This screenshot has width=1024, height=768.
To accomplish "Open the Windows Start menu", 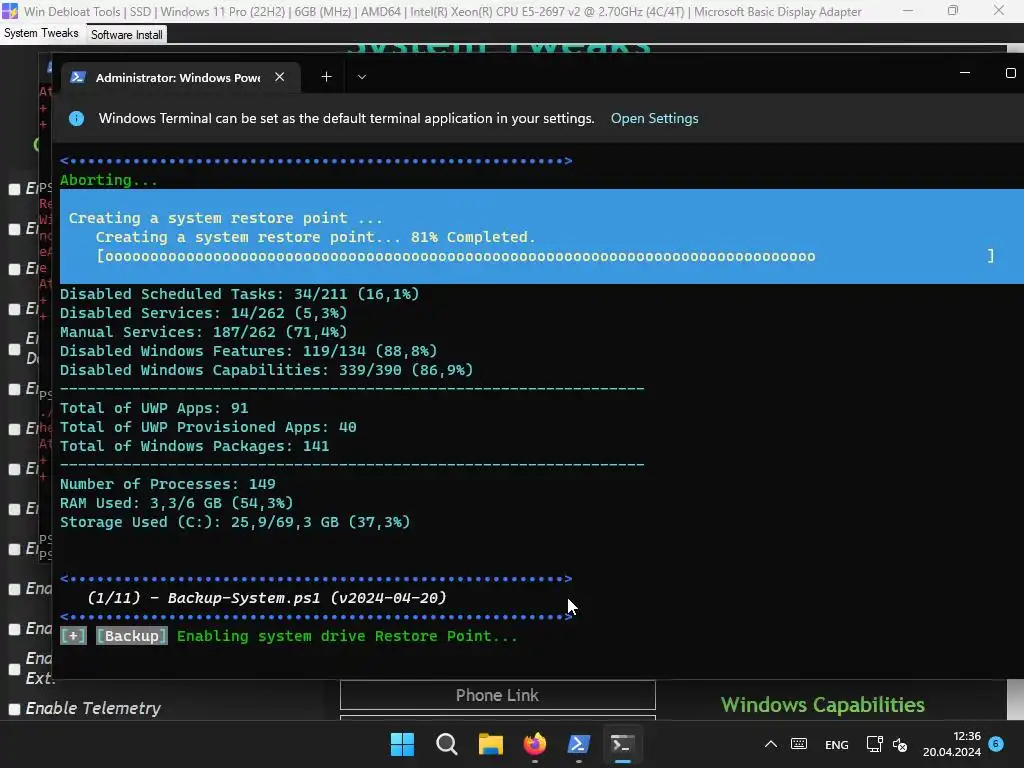I will coord(402,744).
